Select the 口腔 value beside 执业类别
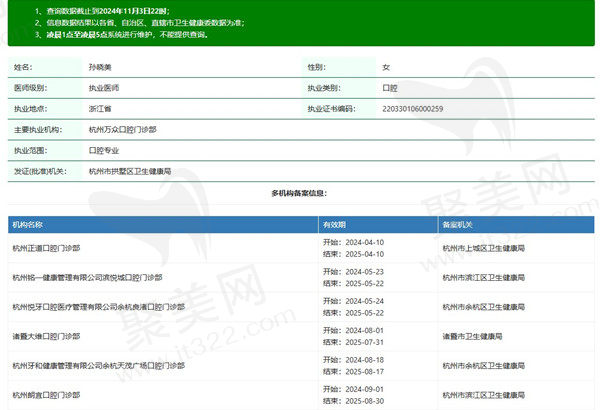Viewport: 600px width, 410px height. click(x=390, y=88)
